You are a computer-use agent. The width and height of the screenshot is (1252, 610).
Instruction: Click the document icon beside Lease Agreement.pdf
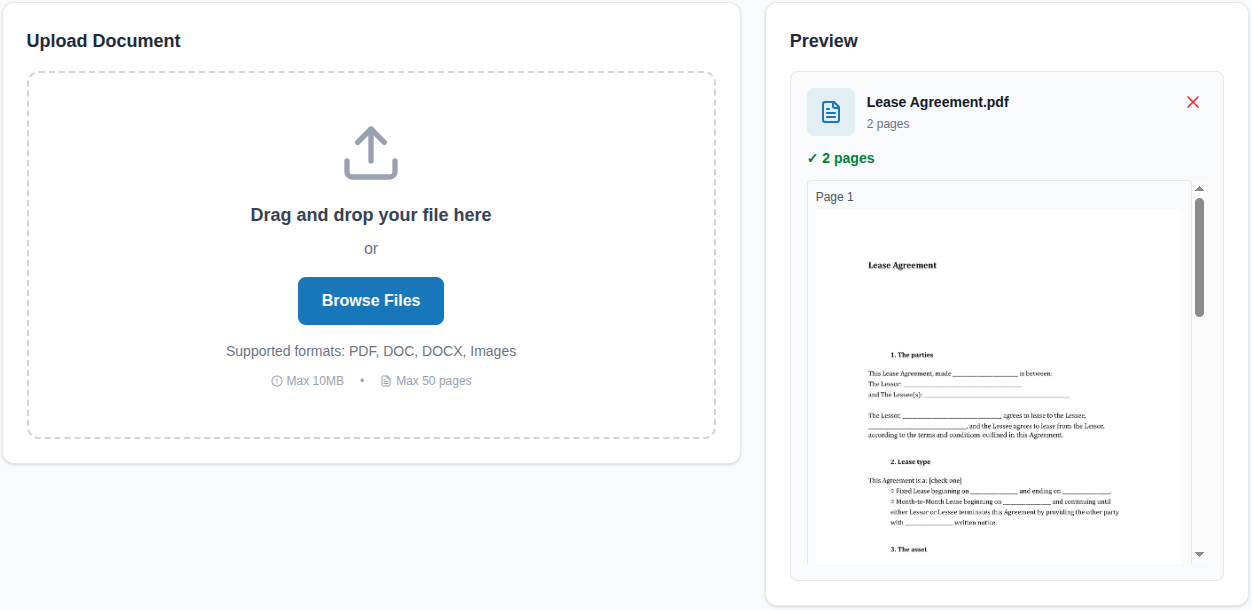[831, 112]
